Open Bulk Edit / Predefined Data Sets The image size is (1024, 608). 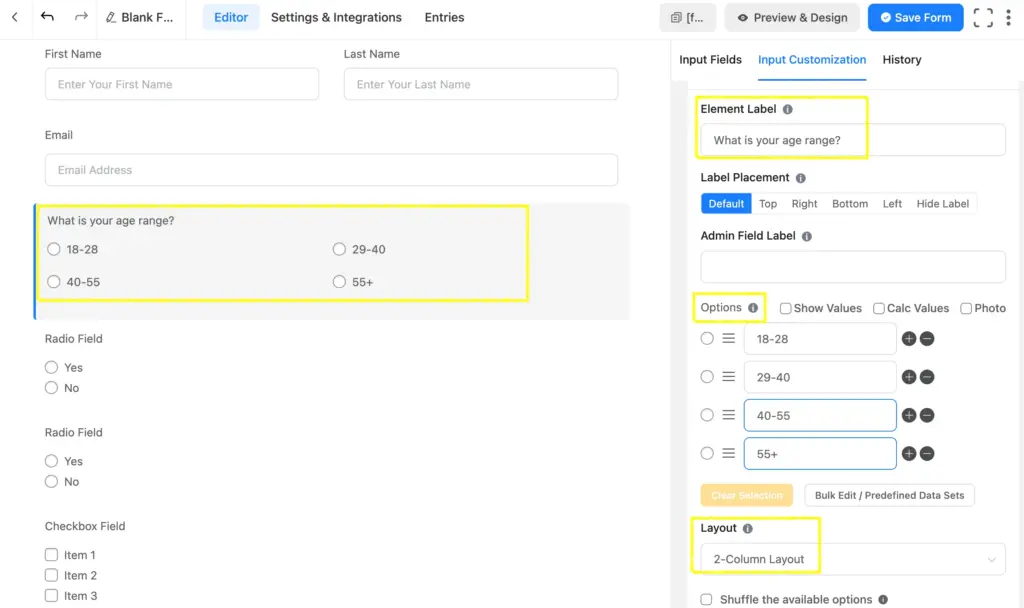click(889, 495)
